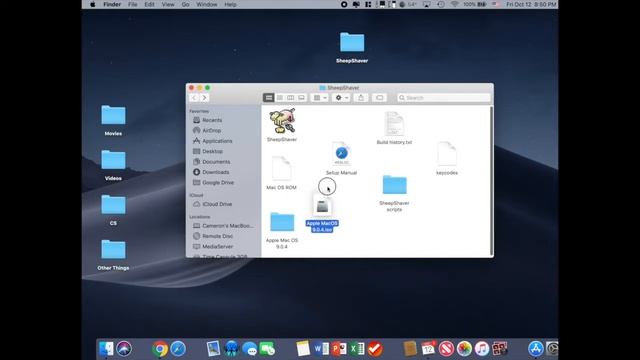Viewport: 640px width, 360px height.
Task: Open Photos from the dock
Action: tap(464, 349)
